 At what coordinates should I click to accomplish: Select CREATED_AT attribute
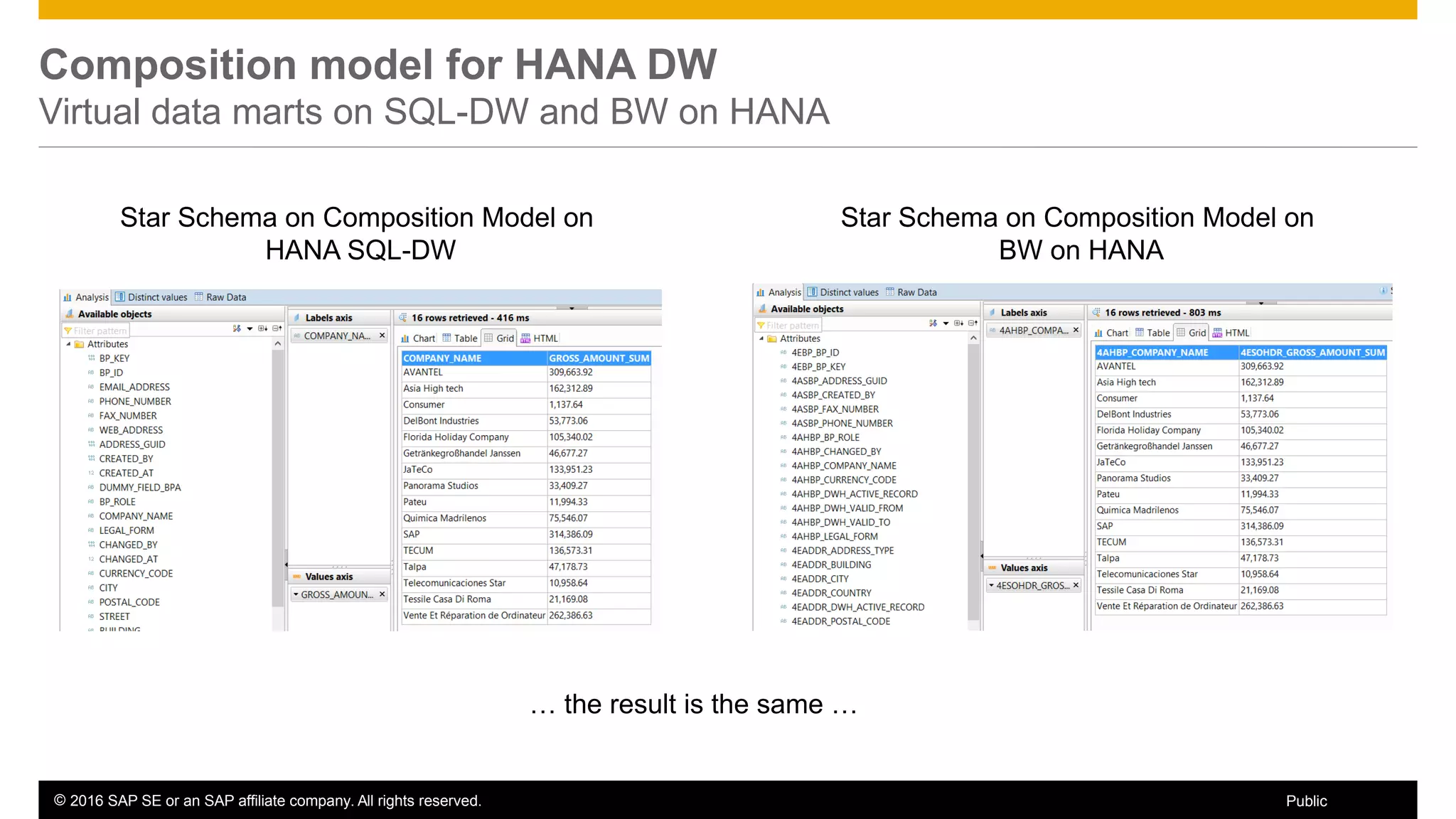coord(127,473)
